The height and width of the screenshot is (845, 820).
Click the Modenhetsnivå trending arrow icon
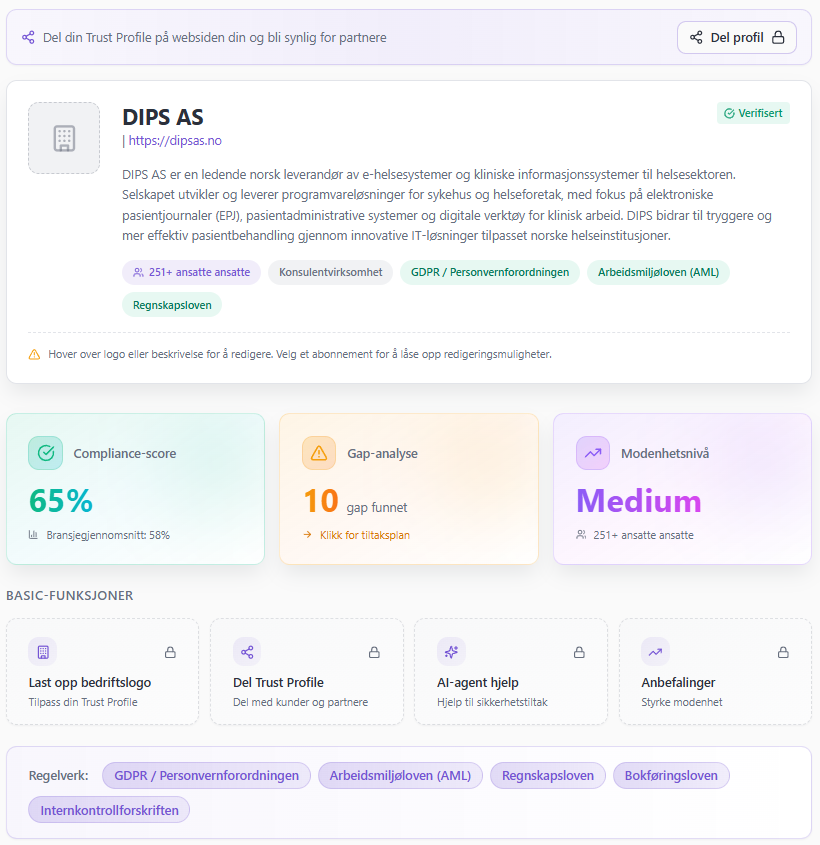[593, 453]
